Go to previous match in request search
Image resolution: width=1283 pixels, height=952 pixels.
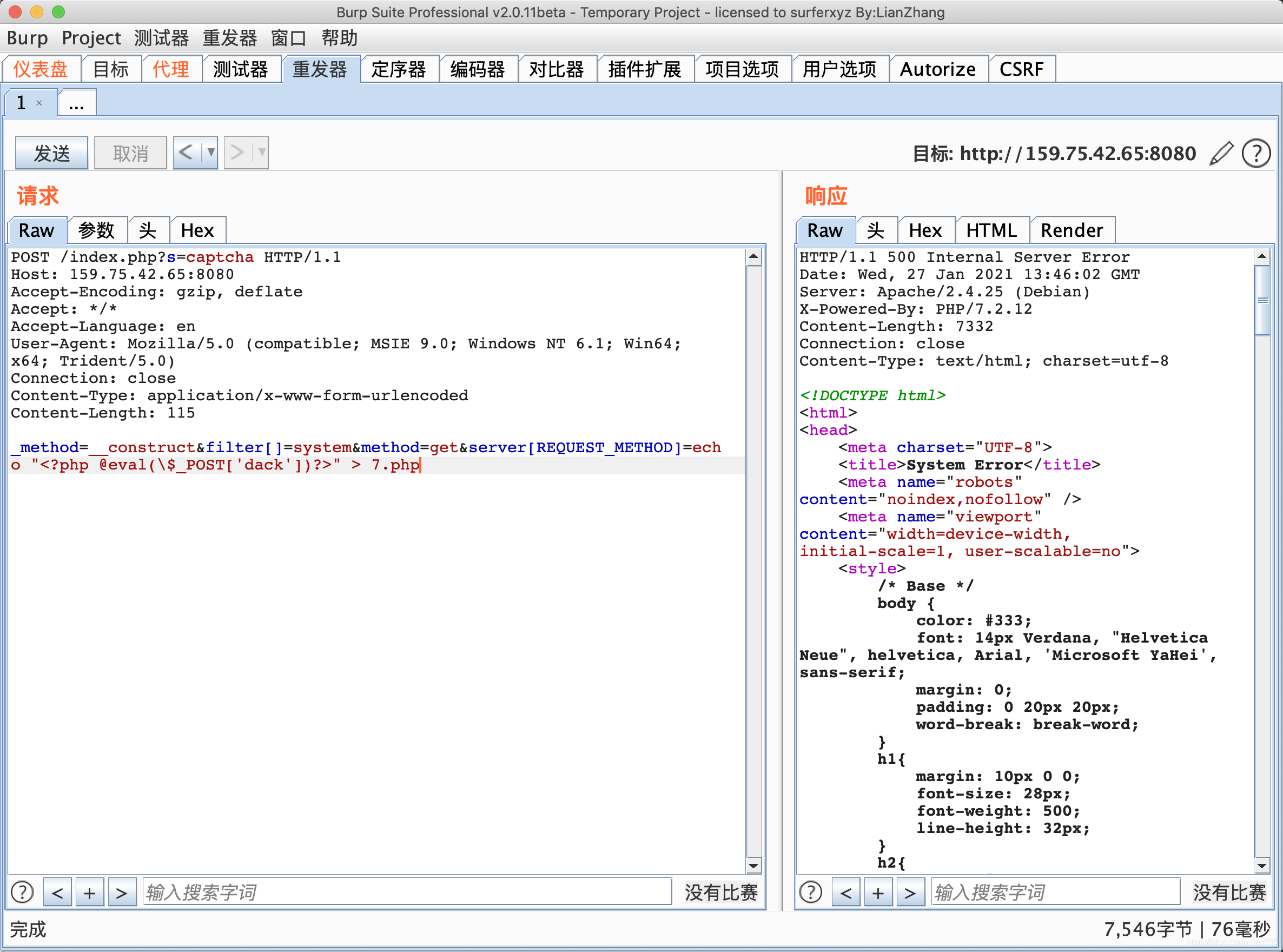point(58,892)
